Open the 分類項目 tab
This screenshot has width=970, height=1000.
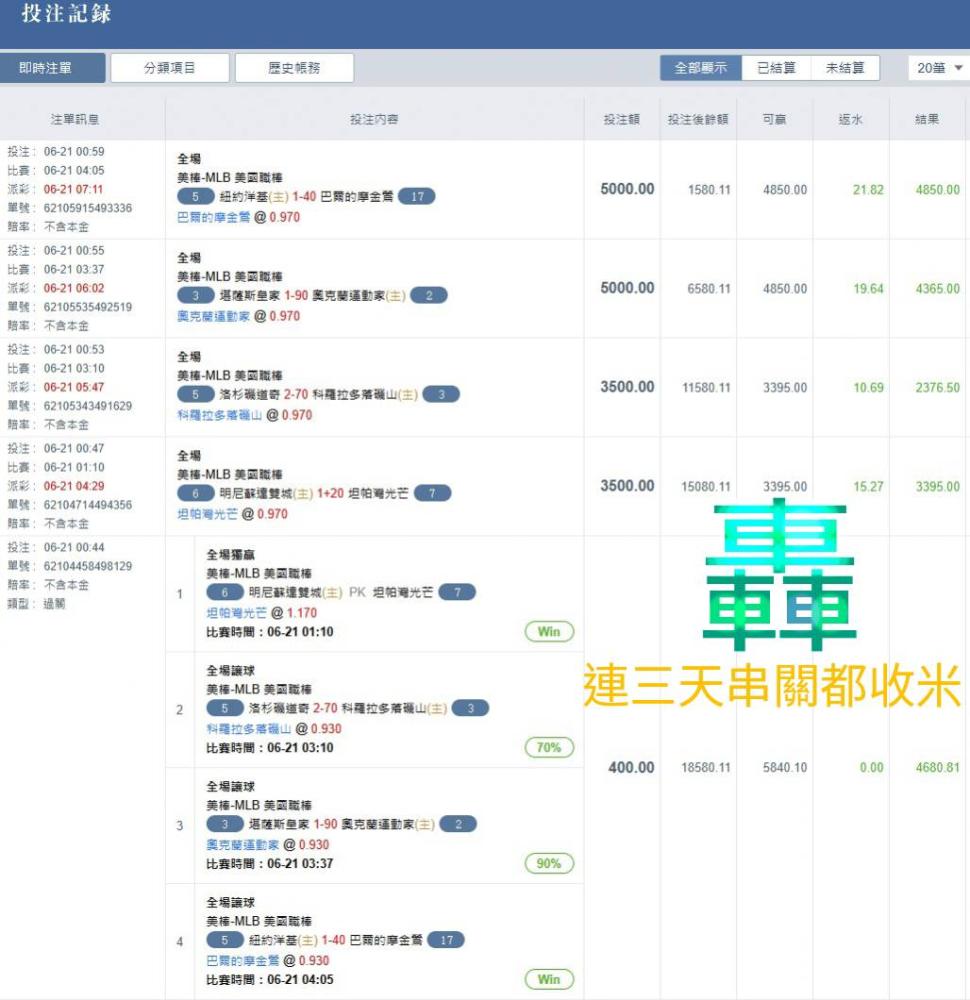pos(170,68)
